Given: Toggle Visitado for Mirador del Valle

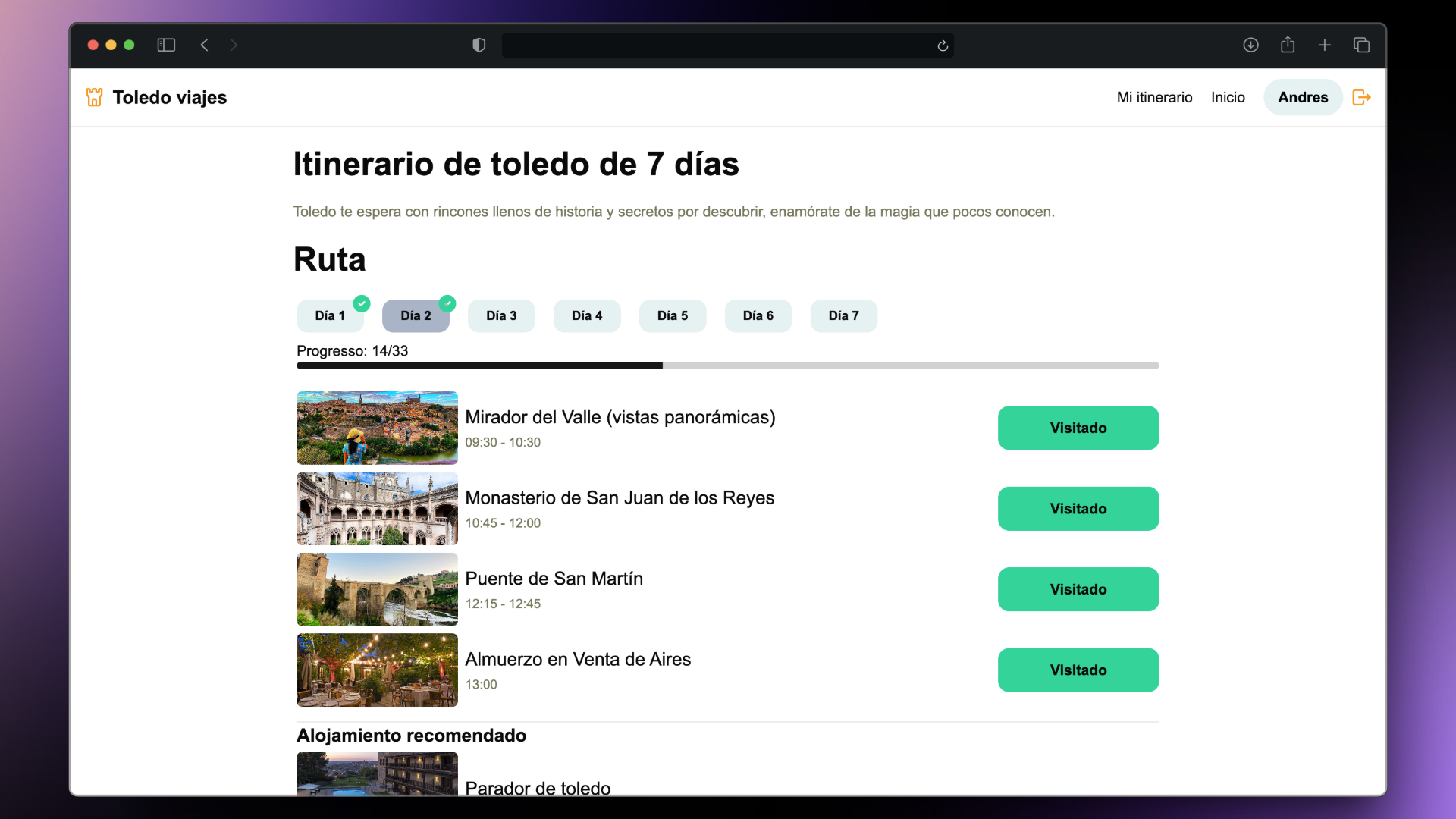Looking at the screenshot, I should pyautogui.click(x=1078, y=428).
